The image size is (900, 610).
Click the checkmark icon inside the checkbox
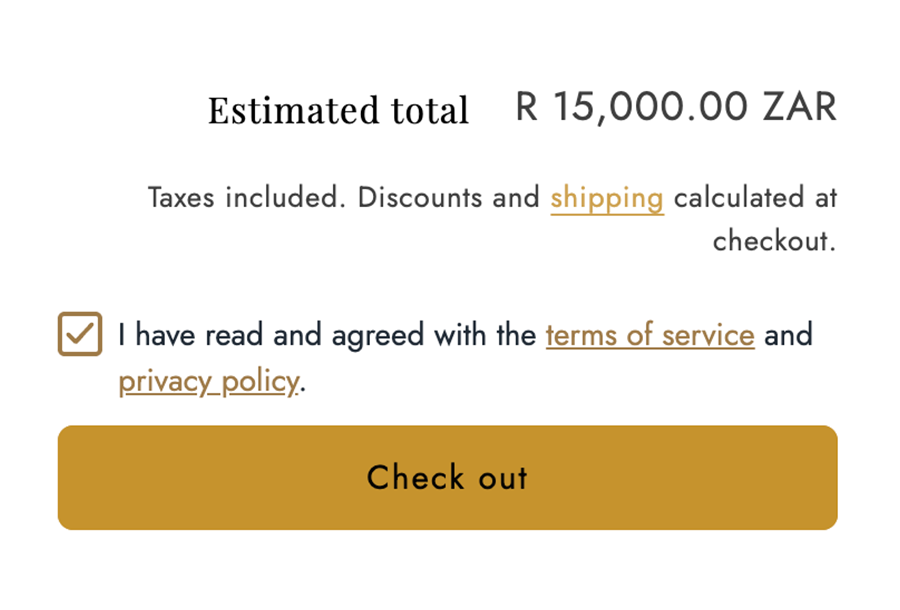coord(80,334)
